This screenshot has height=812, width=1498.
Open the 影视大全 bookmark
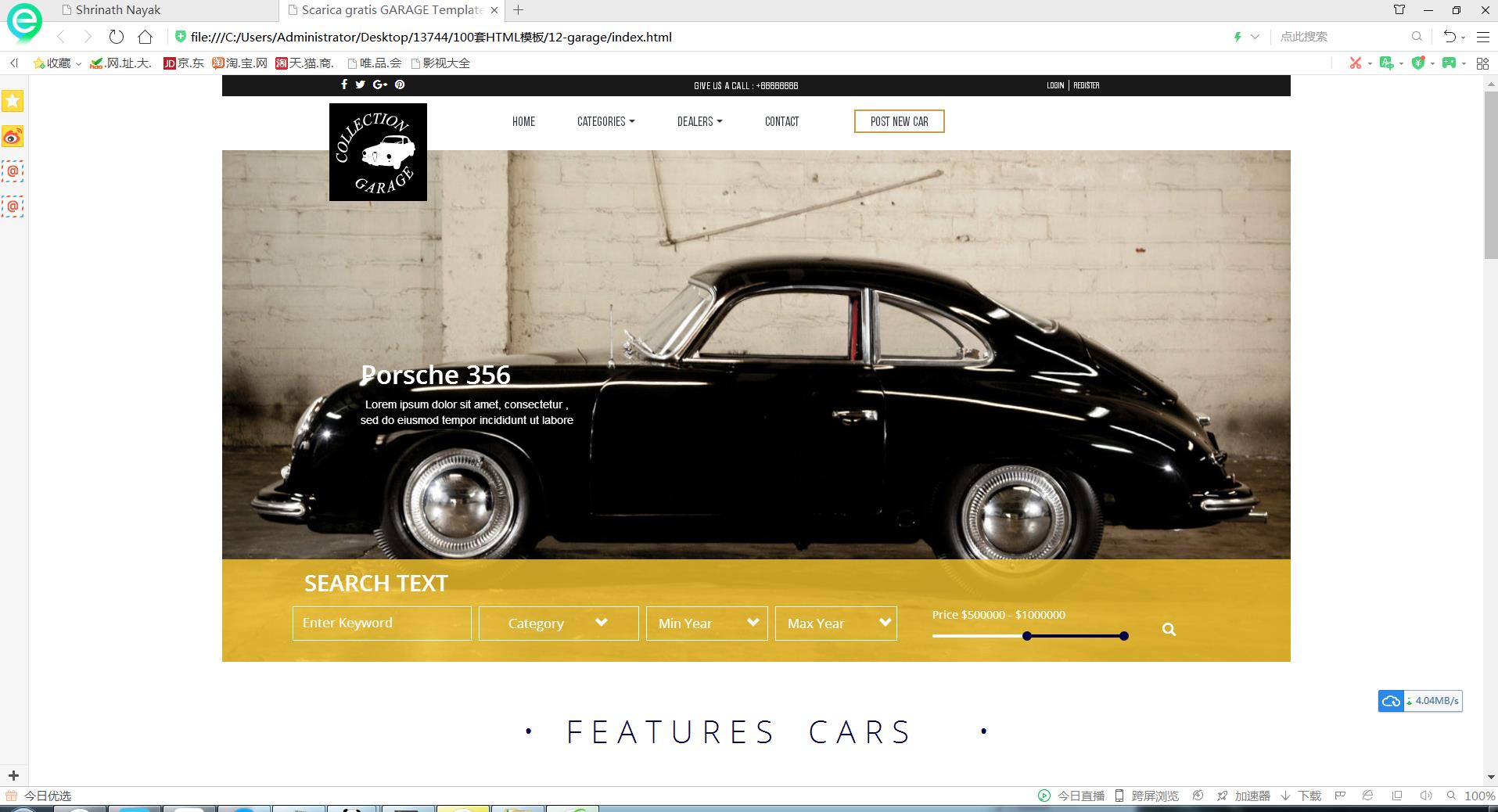(x=440, y=63)
